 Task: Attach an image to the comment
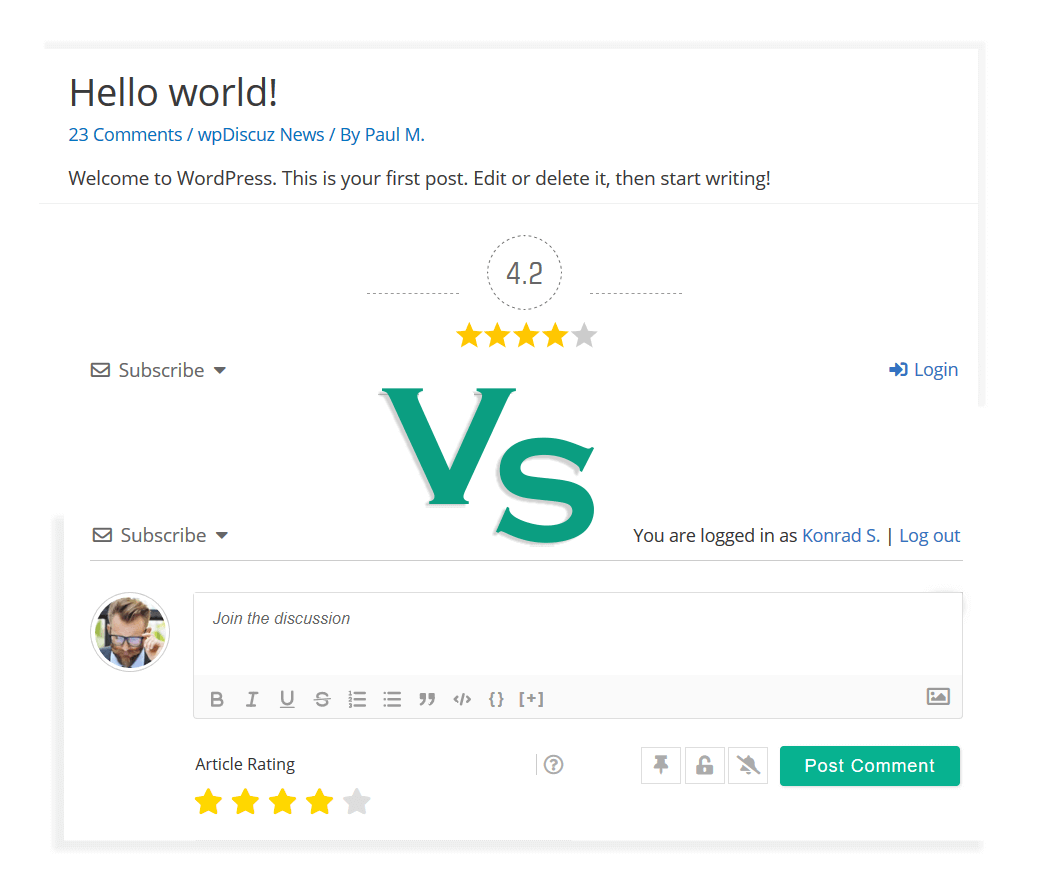coord(938,697)
